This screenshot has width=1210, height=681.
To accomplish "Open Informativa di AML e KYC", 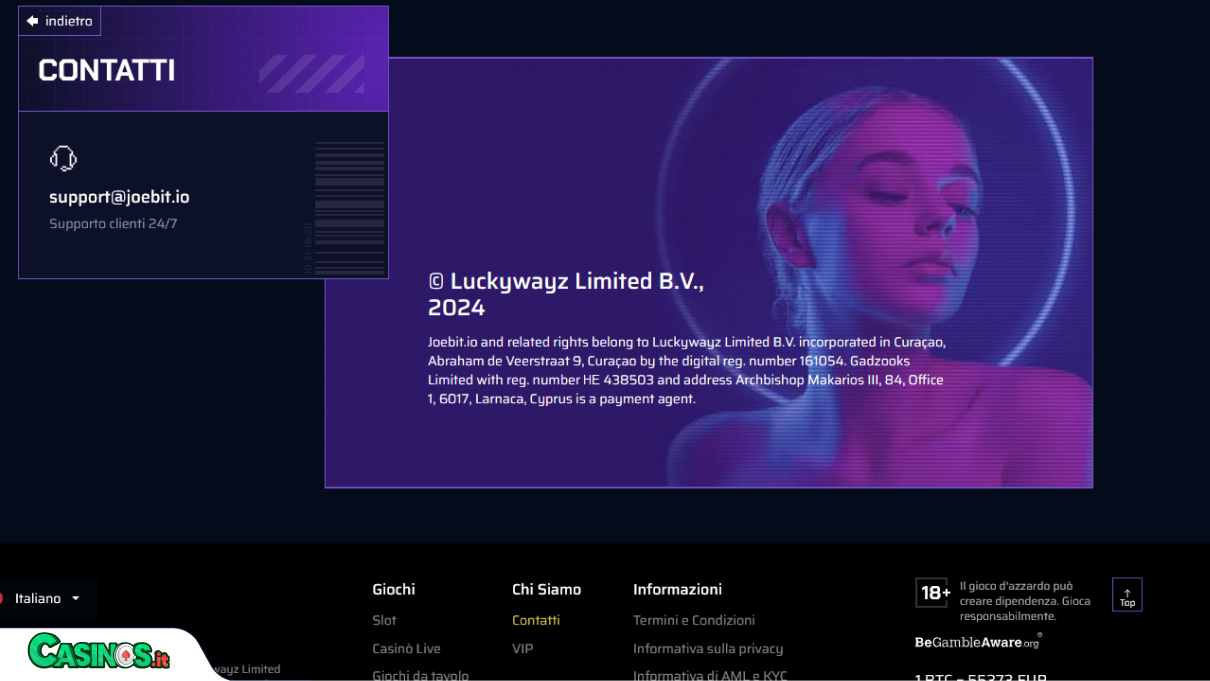I will pyautogui.click(x=710, y=675).
